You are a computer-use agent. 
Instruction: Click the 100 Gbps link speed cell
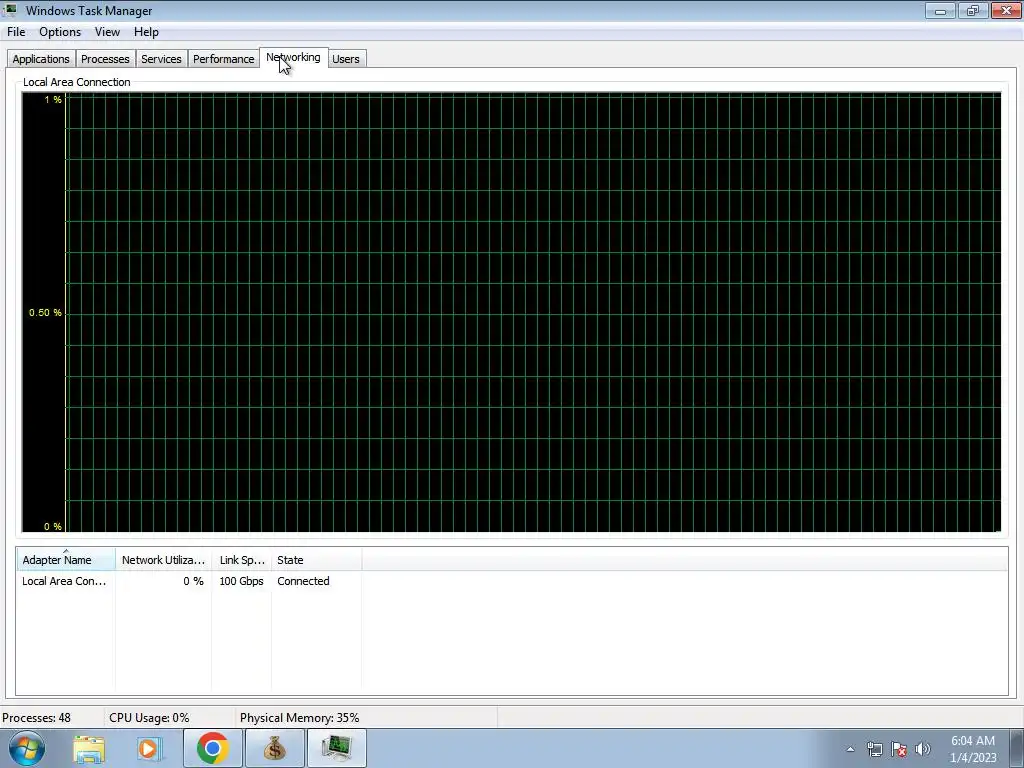242,581
